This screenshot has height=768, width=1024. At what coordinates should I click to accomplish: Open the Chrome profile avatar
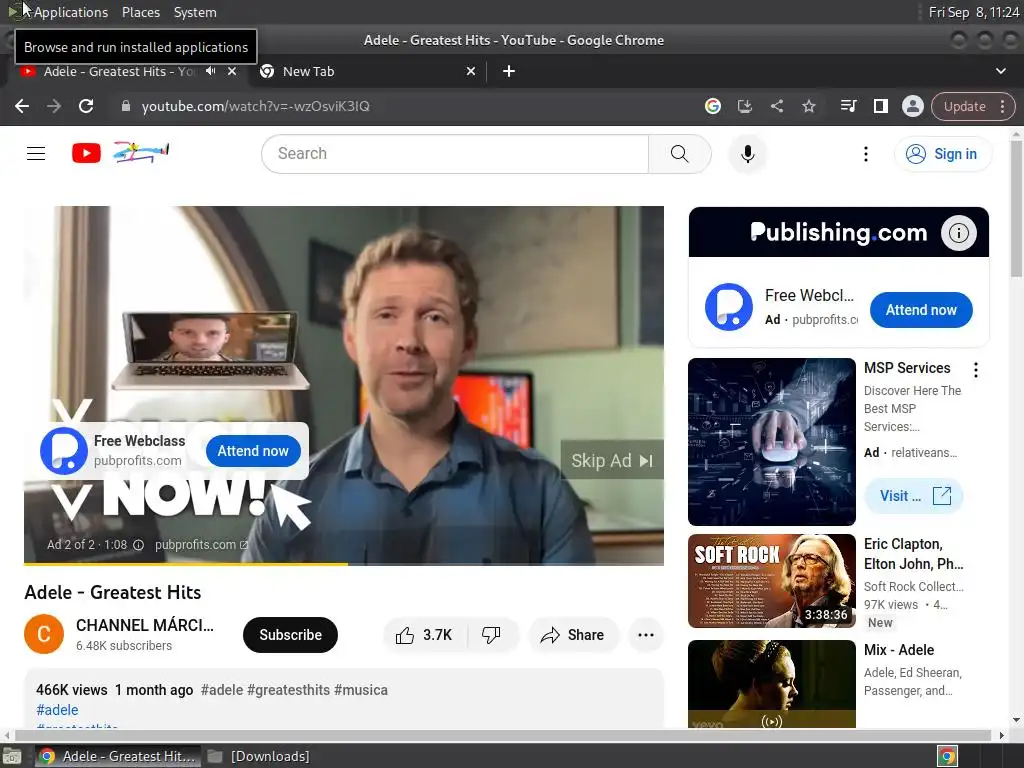click(x=912, y=106)
